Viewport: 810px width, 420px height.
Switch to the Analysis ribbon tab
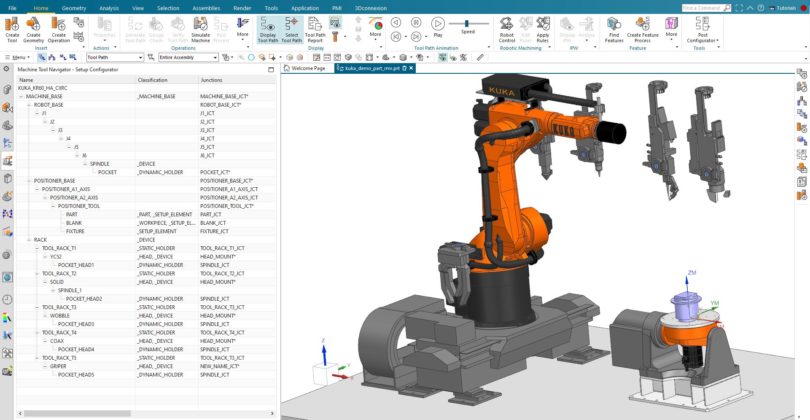(x=108, y=8)
